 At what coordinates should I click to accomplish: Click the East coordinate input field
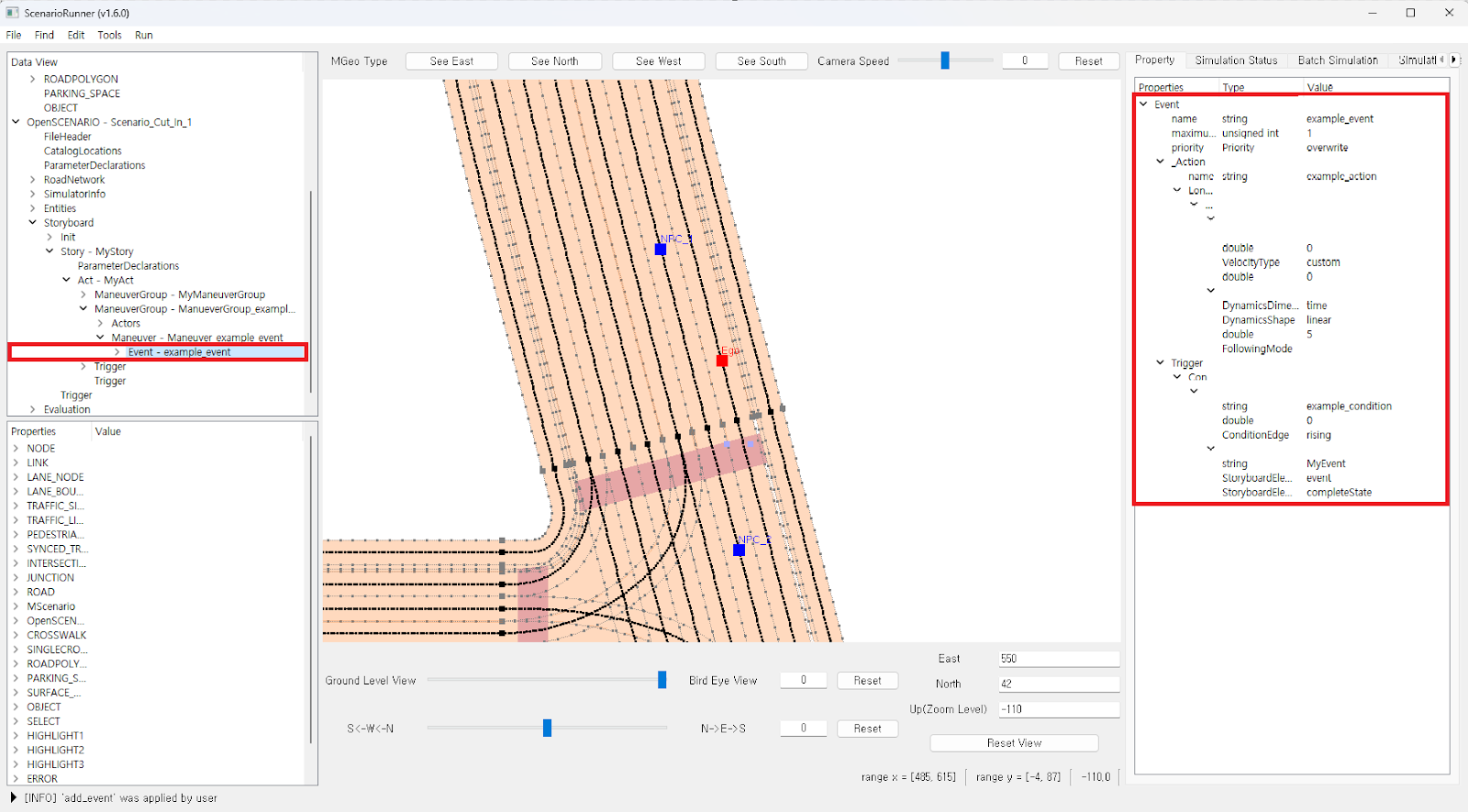[x=1058, y=659]
